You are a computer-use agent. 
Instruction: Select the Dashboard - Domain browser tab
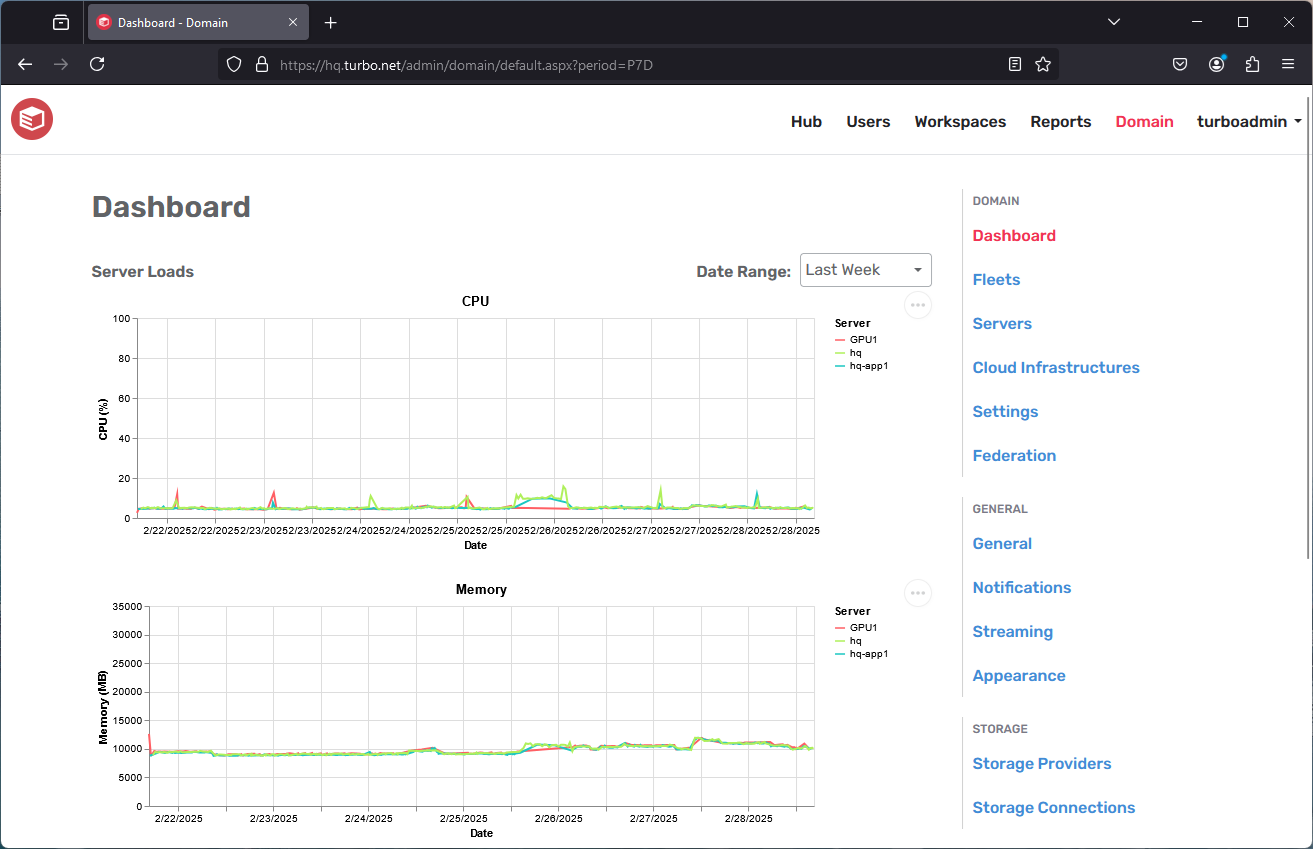tap(190, 21)
